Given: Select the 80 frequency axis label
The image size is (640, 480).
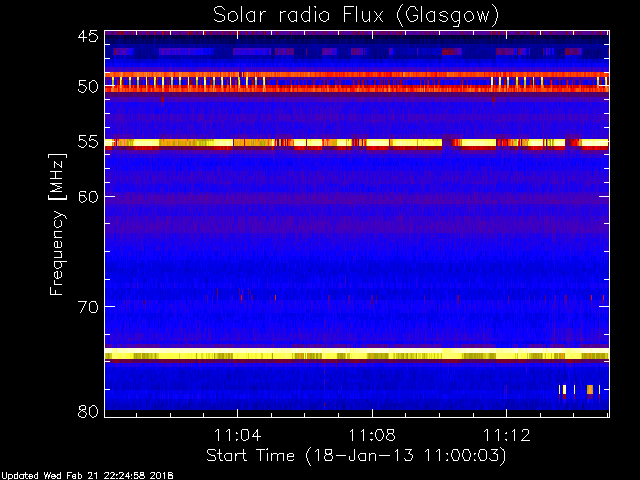Looking at the screenshot, I should (88, 411).
